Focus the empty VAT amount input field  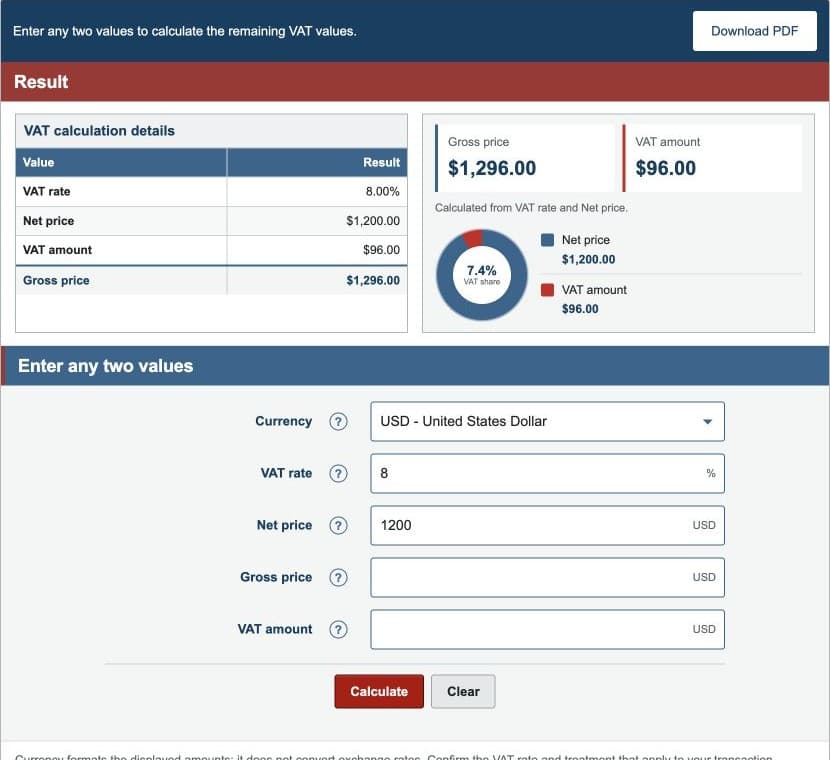[547, 629]
